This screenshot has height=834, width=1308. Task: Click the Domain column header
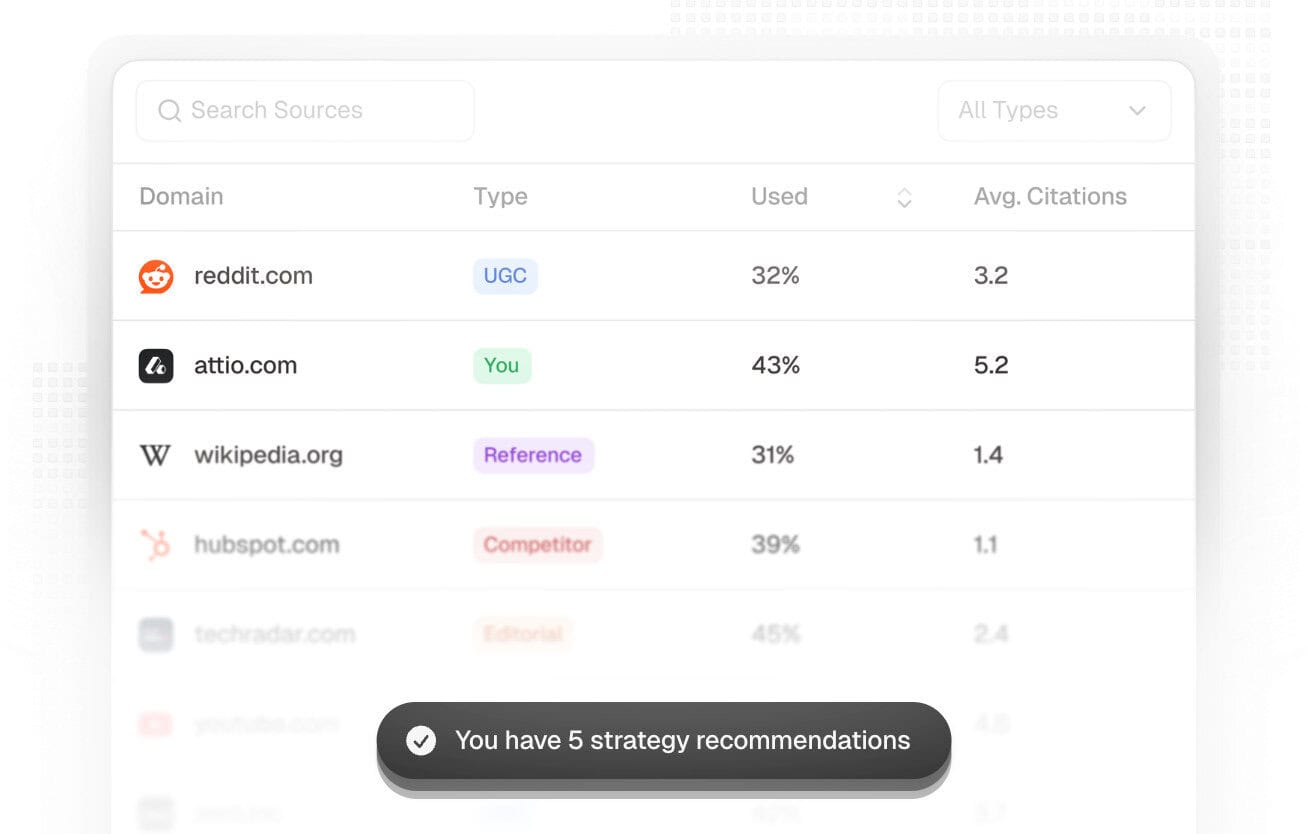pos(181,197)
